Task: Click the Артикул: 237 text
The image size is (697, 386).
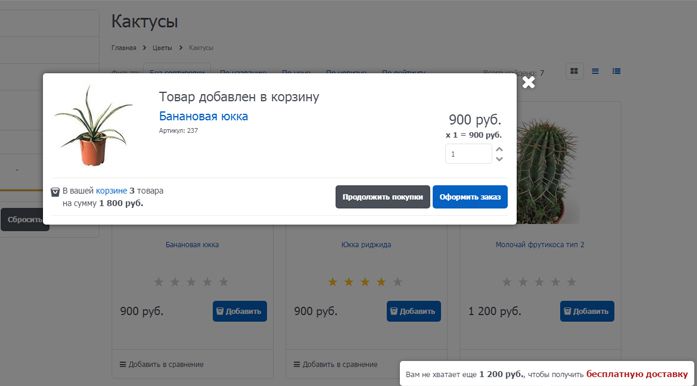Action: point(178,131)
